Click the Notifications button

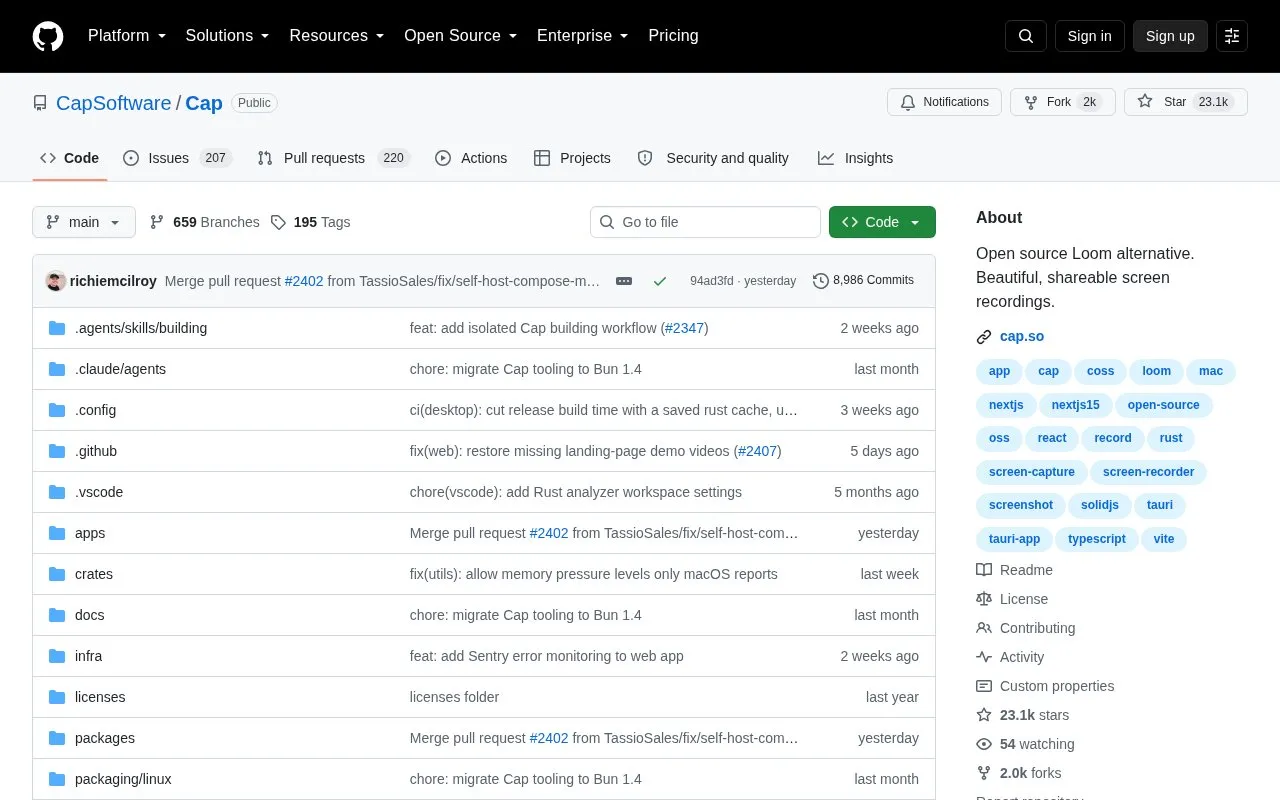click(944, 102)
